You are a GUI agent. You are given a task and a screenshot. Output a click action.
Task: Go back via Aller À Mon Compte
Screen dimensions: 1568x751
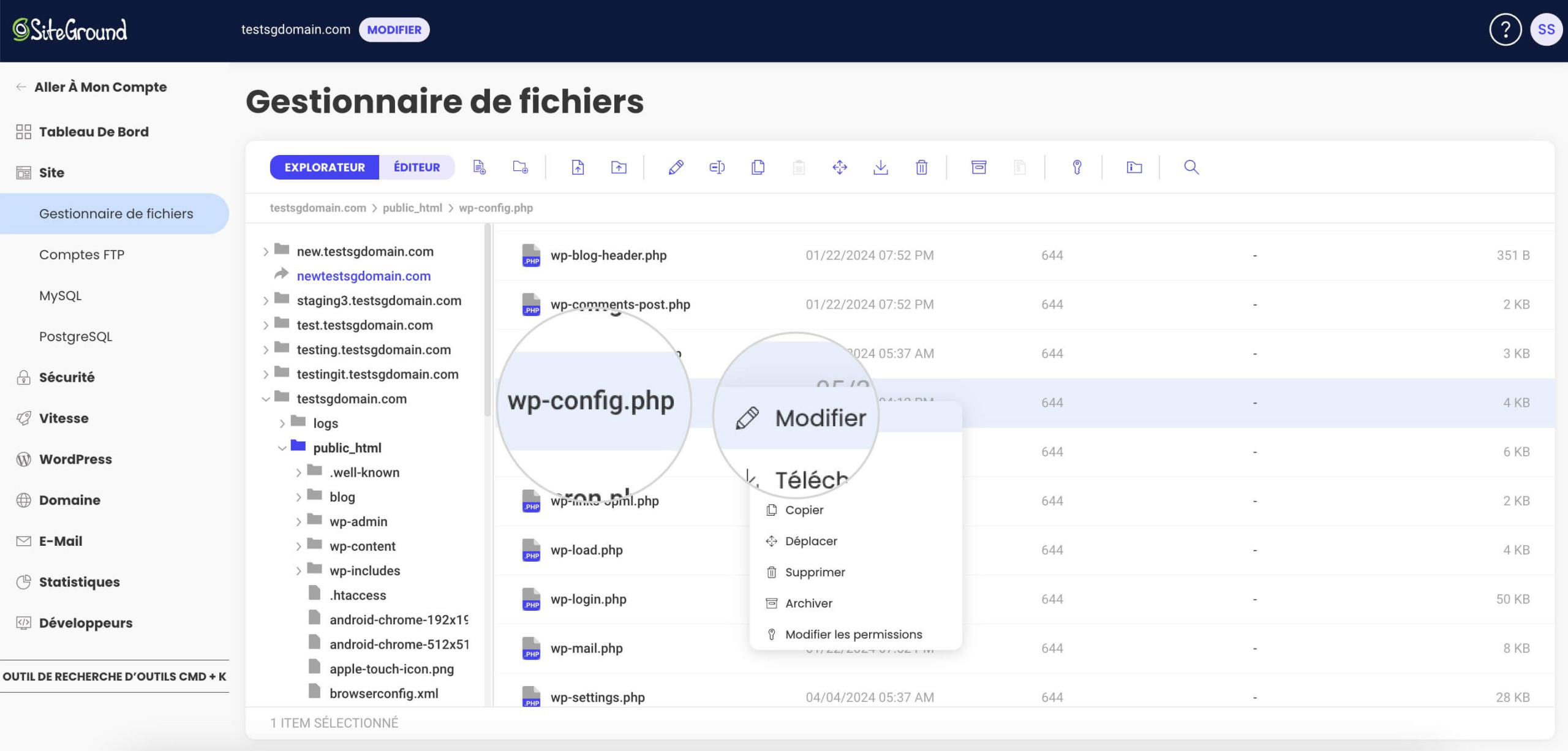(91, 87)
